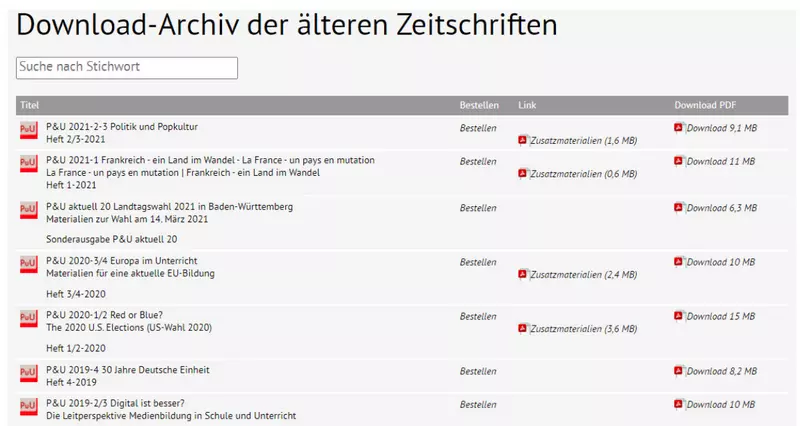This screenshot has width=800, height=426.
Task: Open Download 10 MB for Europa im Unterricht
Action: 720,262
